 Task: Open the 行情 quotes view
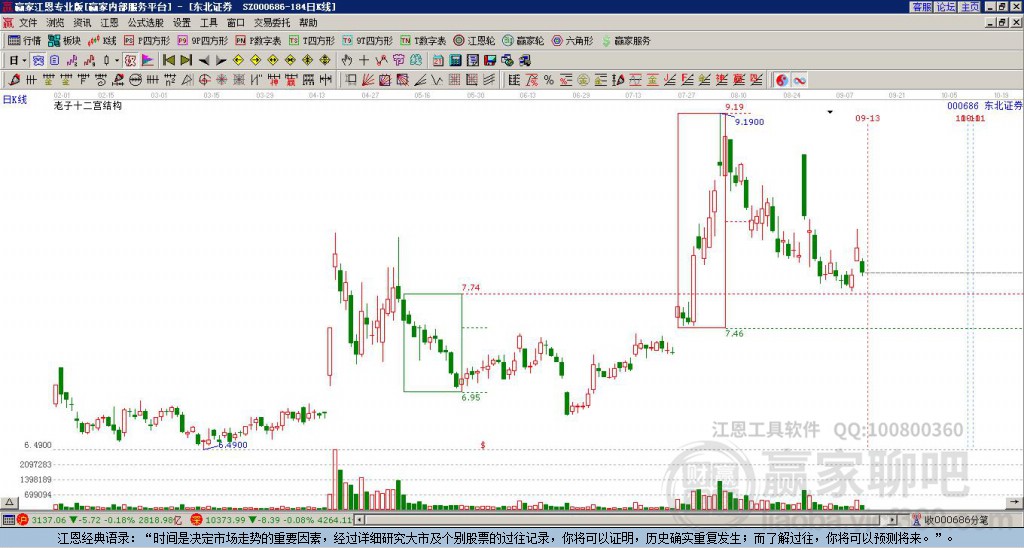point(24,40)
